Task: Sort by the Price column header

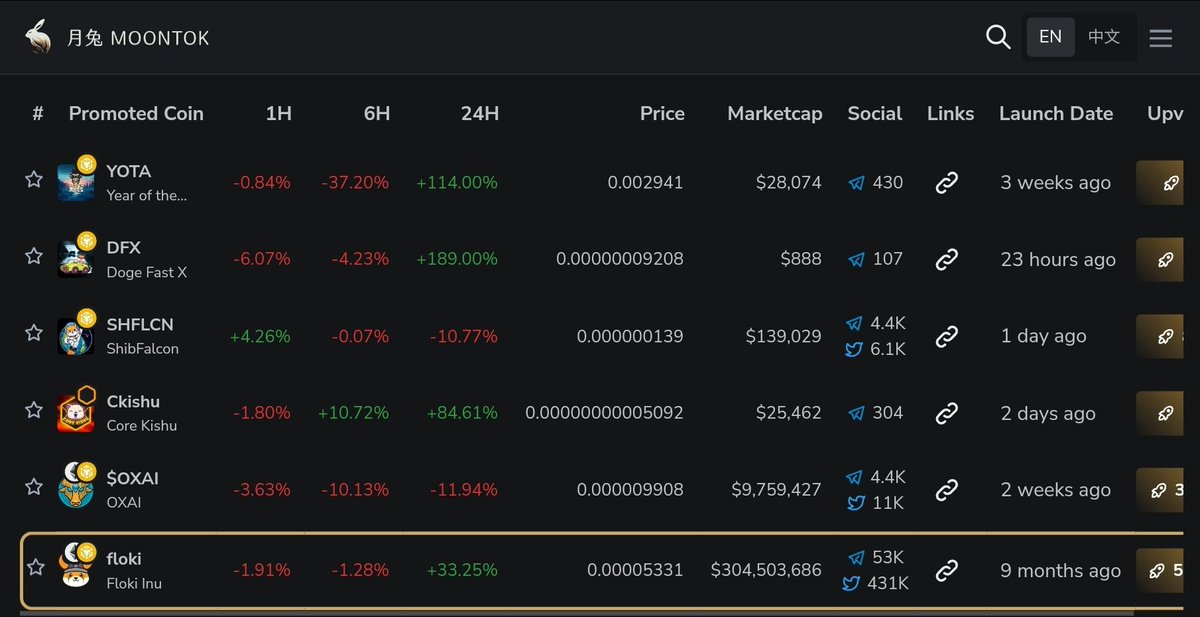Action: point(662,114)
